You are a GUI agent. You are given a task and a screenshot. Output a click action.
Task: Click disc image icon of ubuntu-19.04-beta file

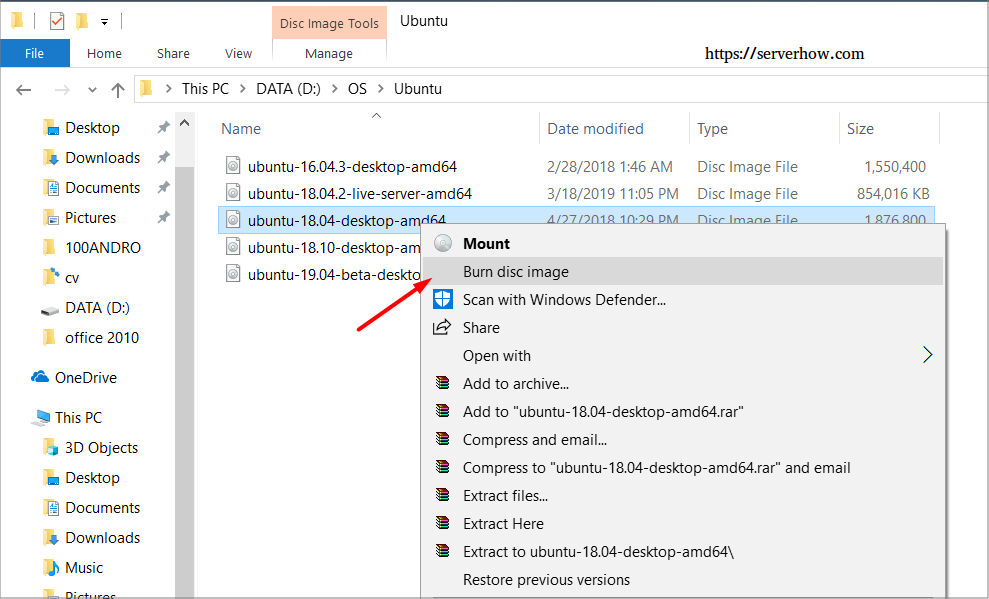point(233,274)
